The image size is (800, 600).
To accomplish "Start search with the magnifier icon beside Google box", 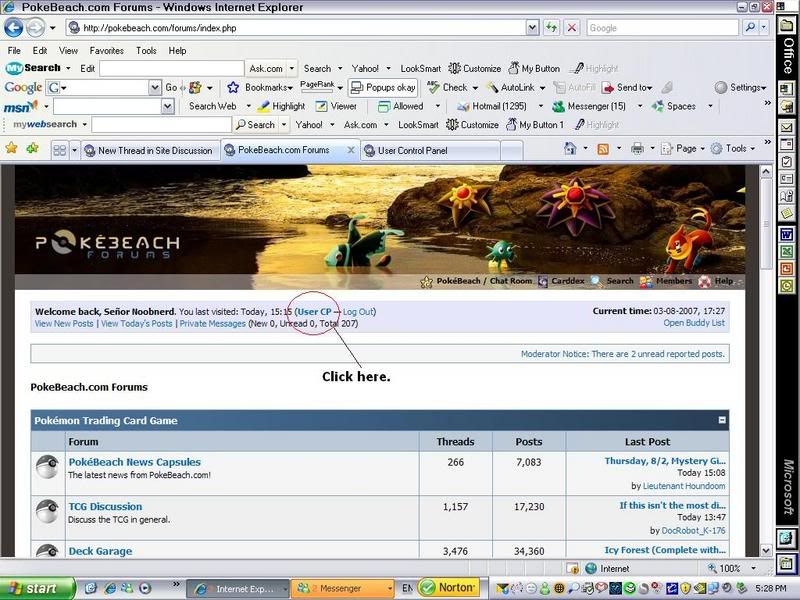I will (750, 28).
